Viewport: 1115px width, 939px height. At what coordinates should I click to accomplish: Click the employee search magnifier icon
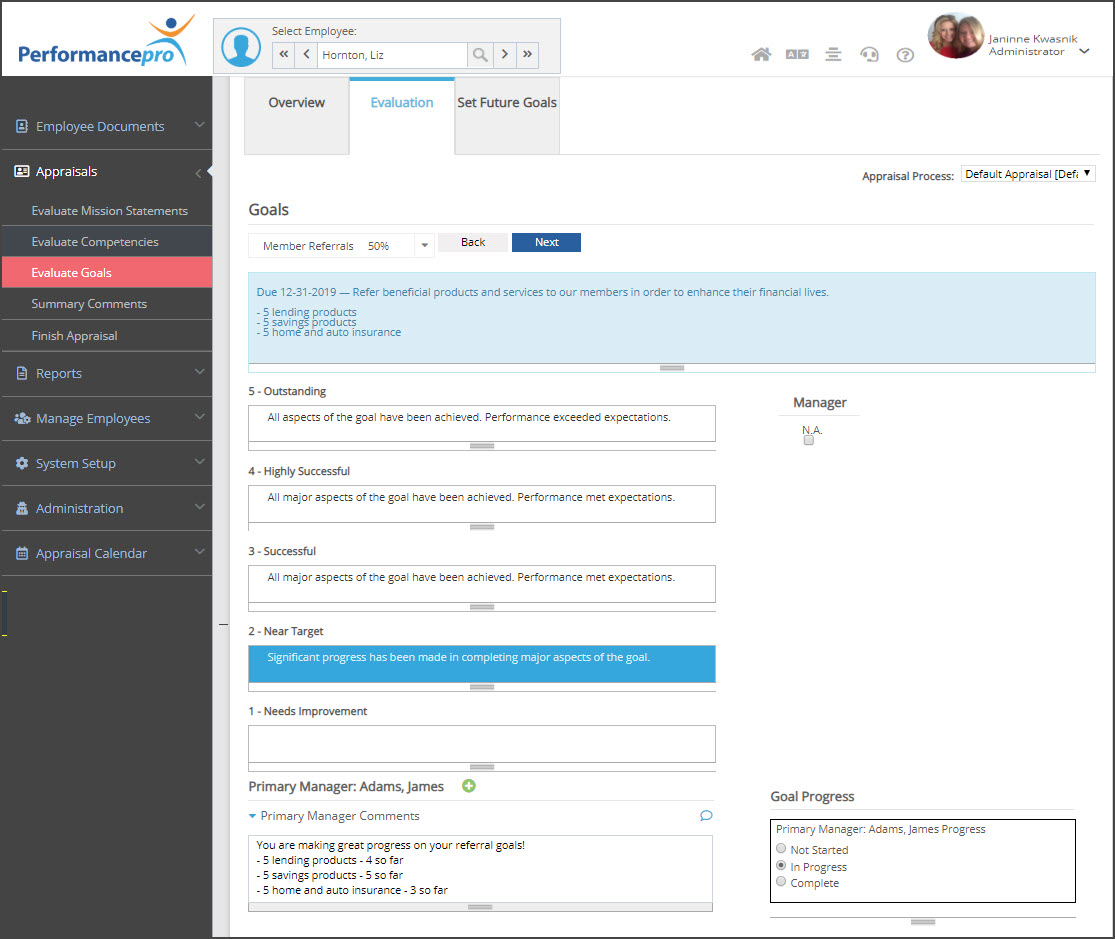coord(480,55)
